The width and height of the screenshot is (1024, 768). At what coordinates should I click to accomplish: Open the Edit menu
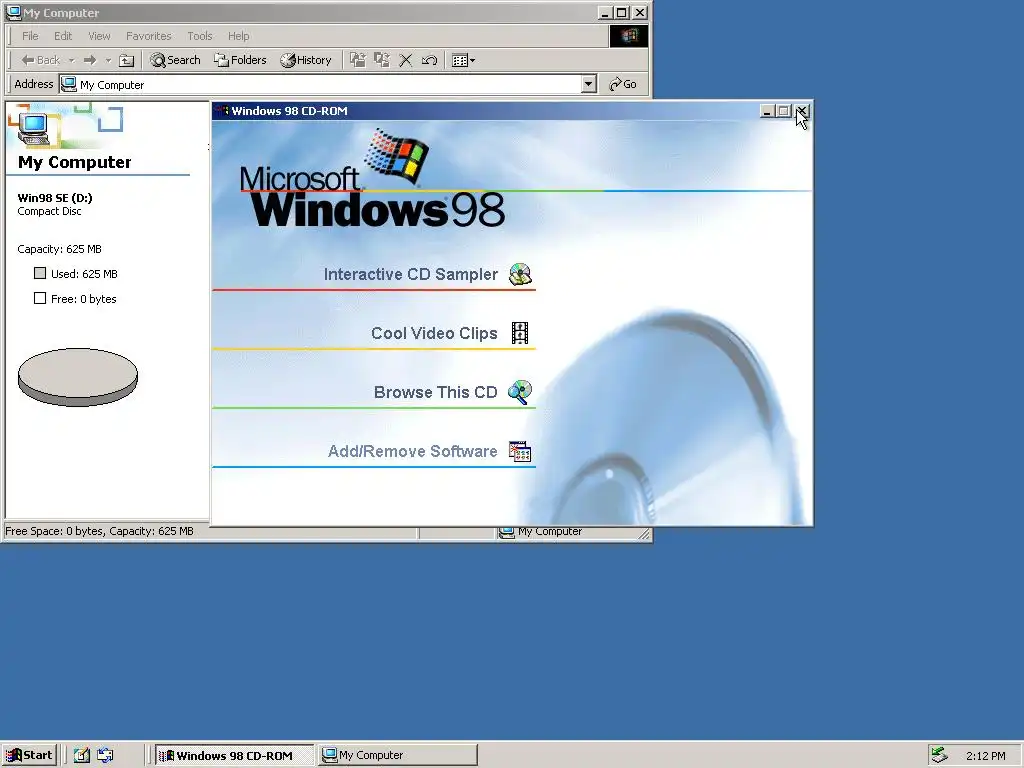pos(63,36)
